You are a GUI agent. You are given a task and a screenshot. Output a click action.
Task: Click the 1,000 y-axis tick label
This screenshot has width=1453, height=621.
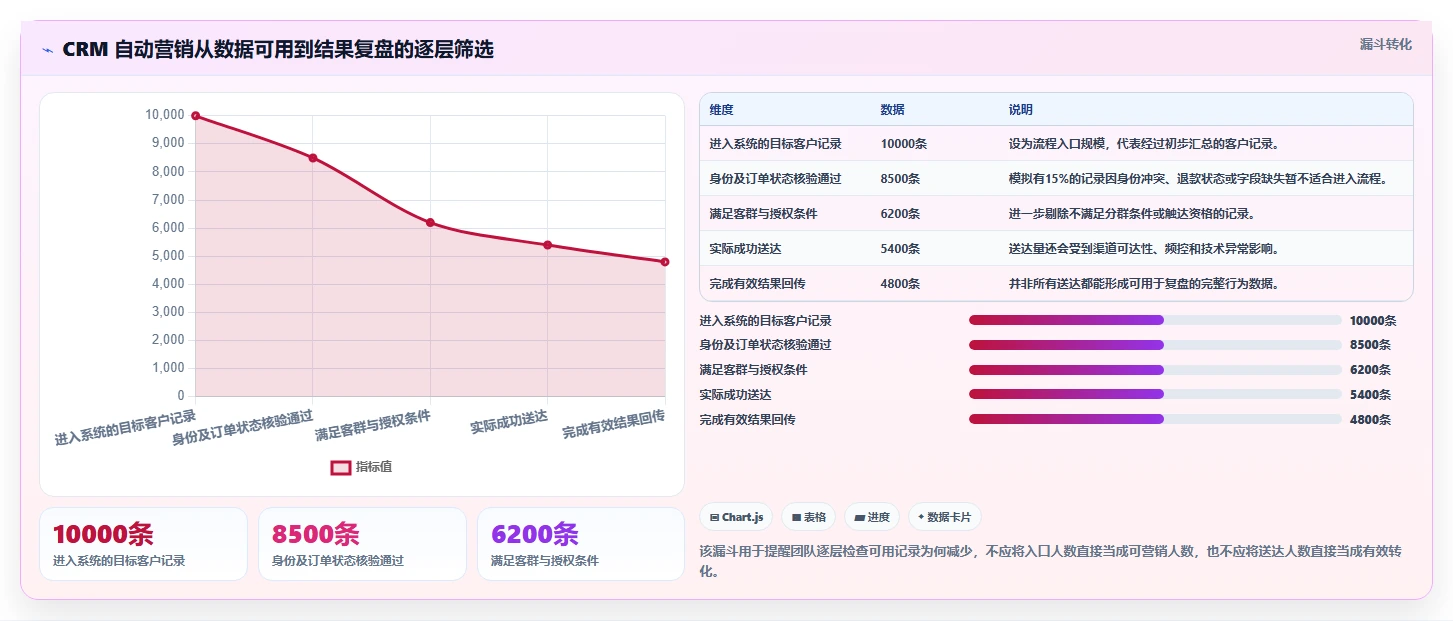pos(166,368)
